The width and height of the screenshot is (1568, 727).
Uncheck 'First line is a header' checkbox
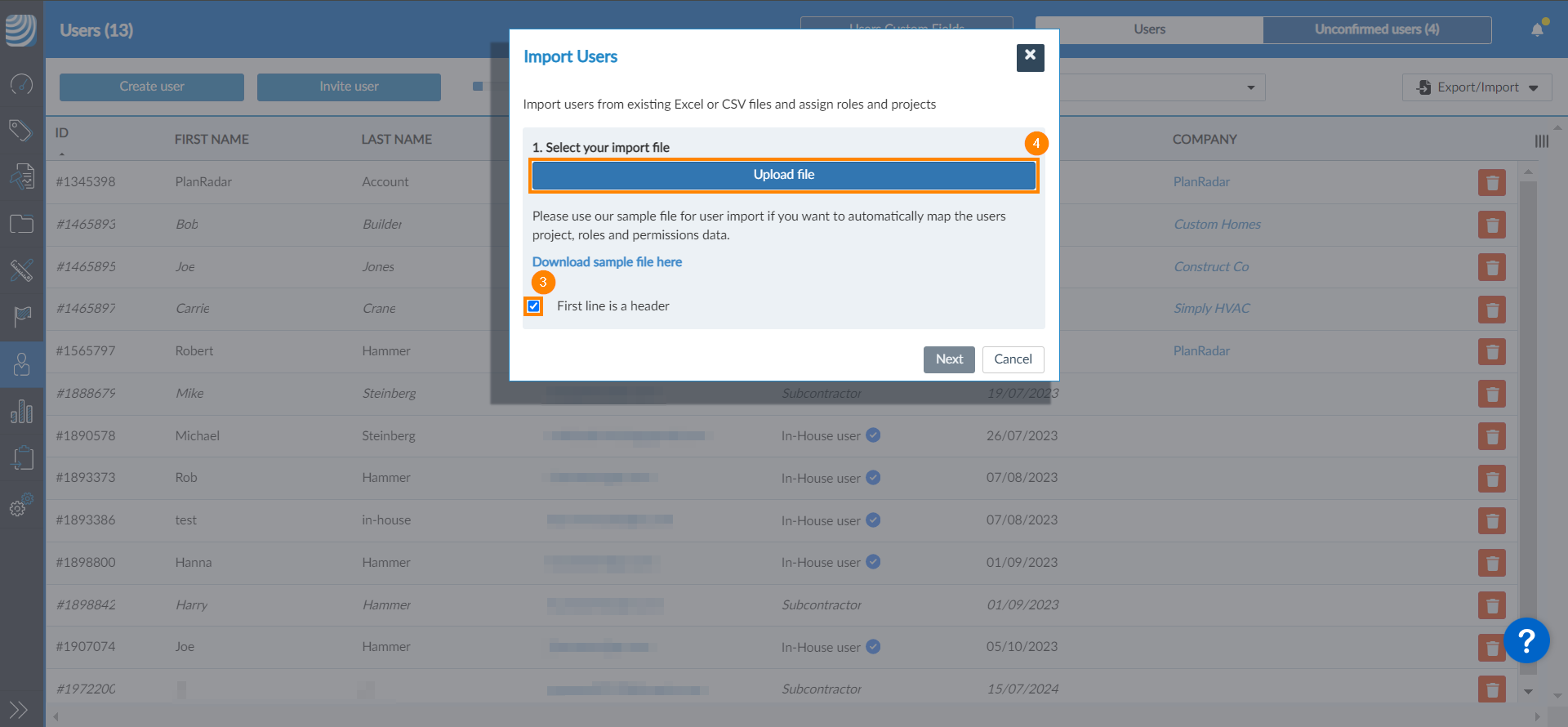tap(534, 306)
